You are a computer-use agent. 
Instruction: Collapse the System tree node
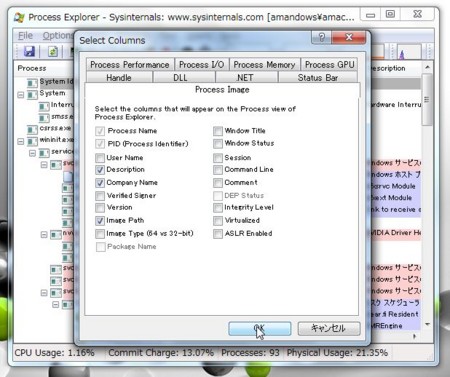pyautogui.click(x=21, y=95)
